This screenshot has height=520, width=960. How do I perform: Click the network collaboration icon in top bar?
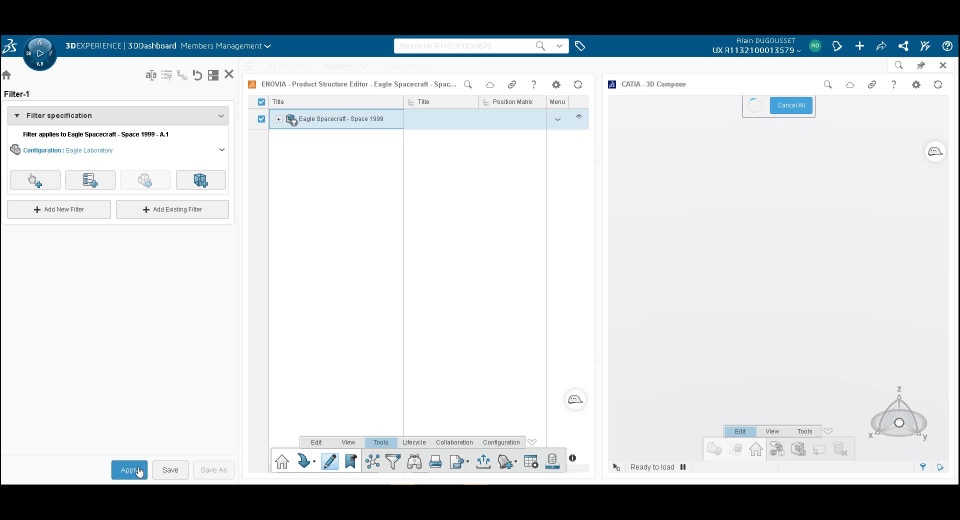click(x=903, y=46)
